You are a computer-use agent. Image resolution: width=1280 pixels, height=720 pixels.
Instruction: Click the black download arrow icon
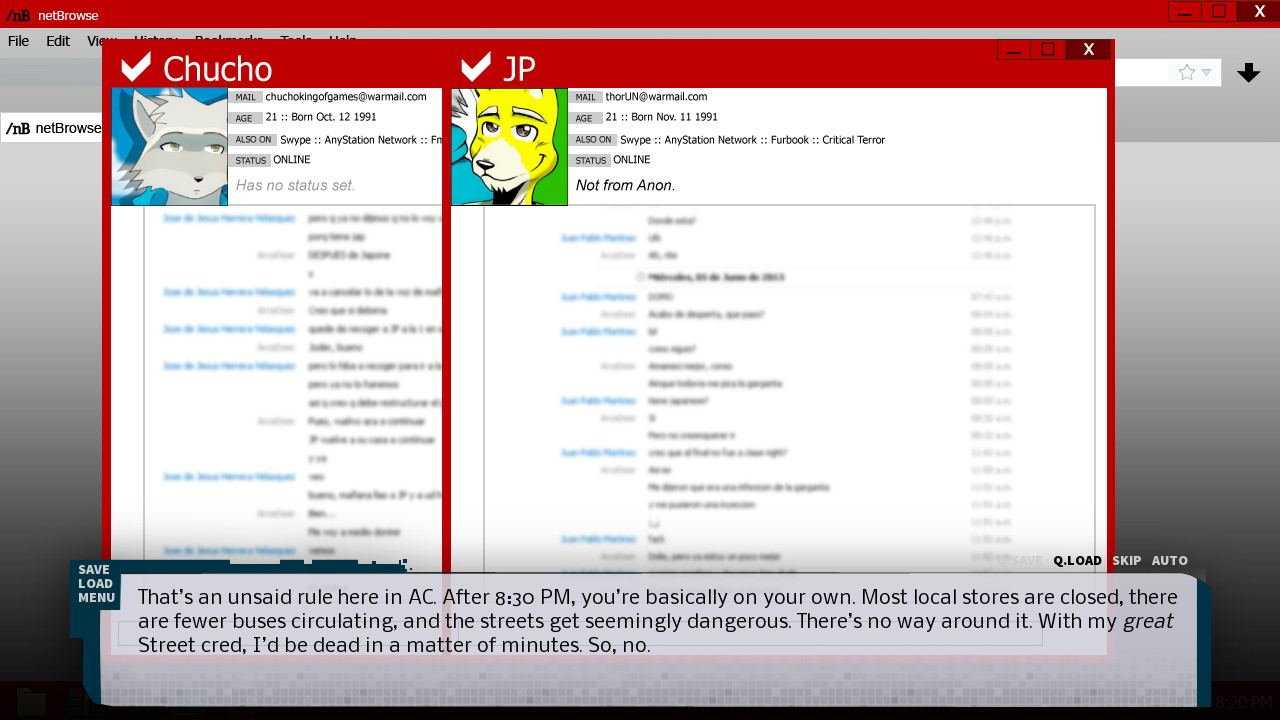pyautogui.click(x=1248, y=72)
